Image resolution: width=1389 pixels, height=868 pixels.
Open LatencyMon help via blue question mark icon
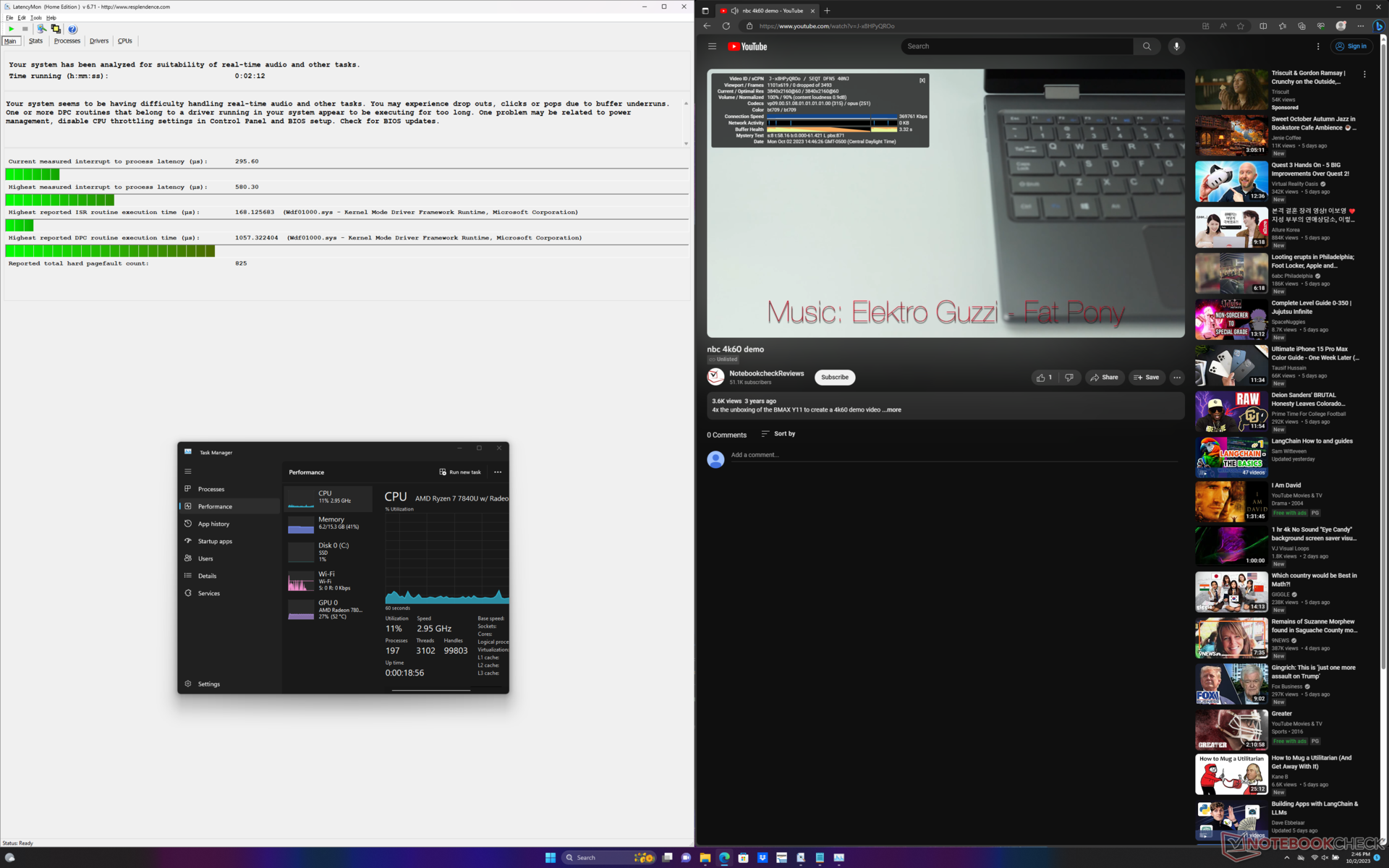click(x=72, y=29)
